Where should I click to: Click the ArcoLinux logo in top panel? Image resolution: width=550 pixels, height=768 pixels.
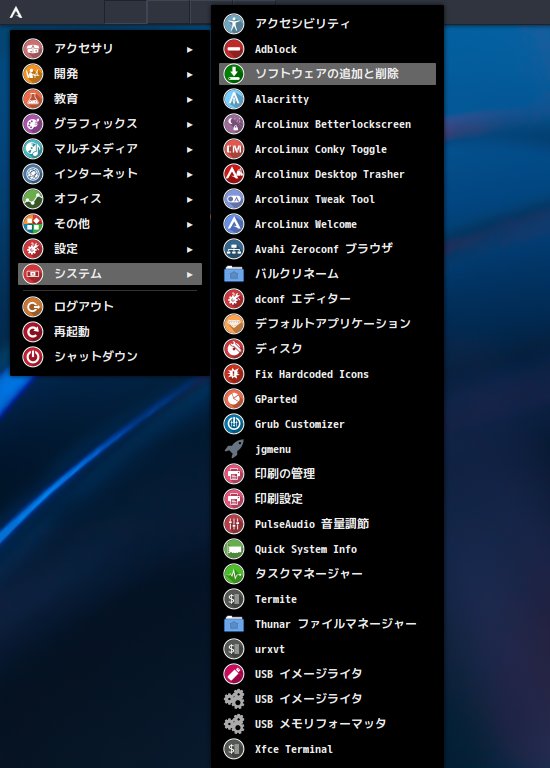point(16,12)
